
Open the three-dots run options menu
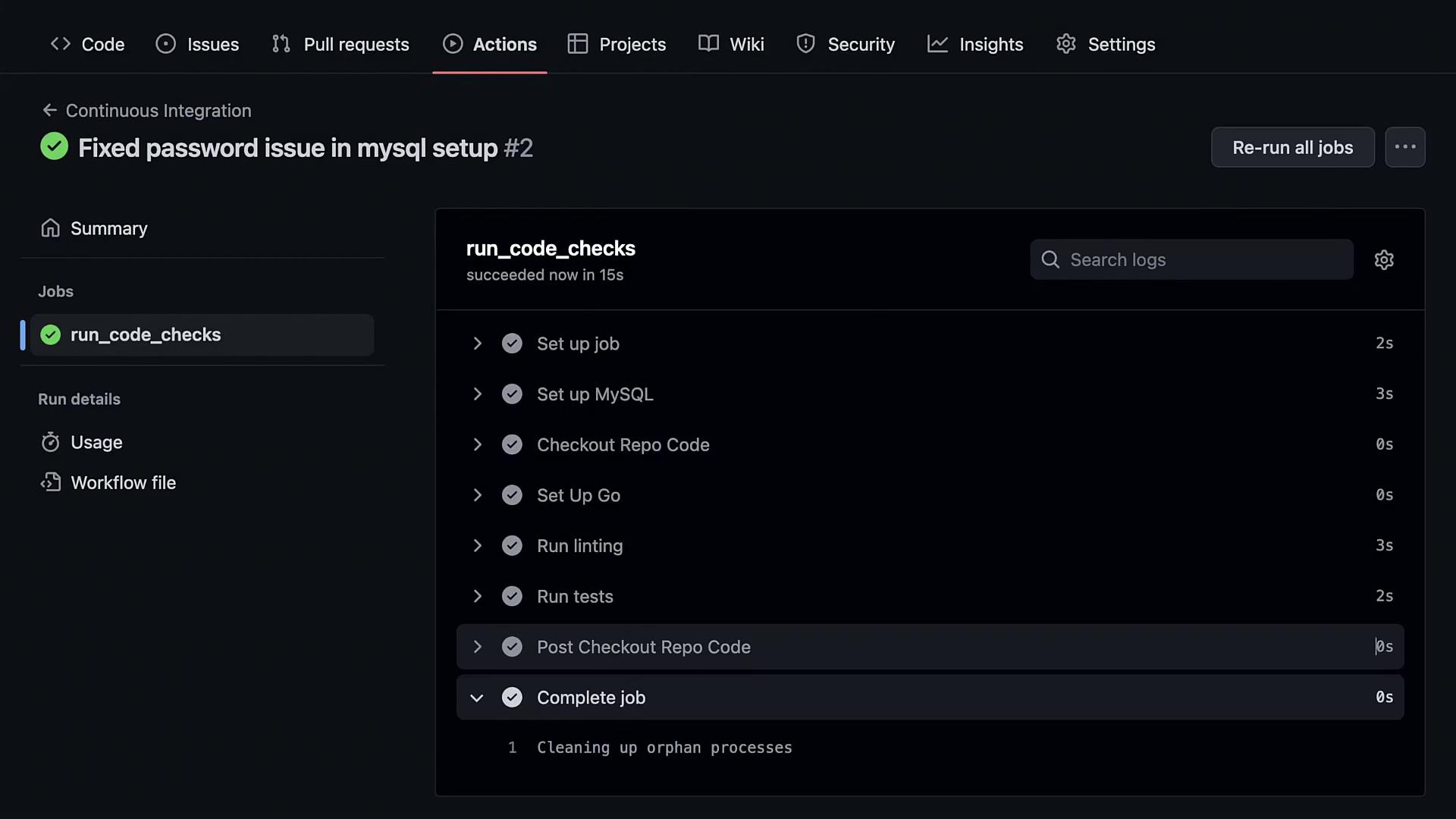[x=1404, y=147]
